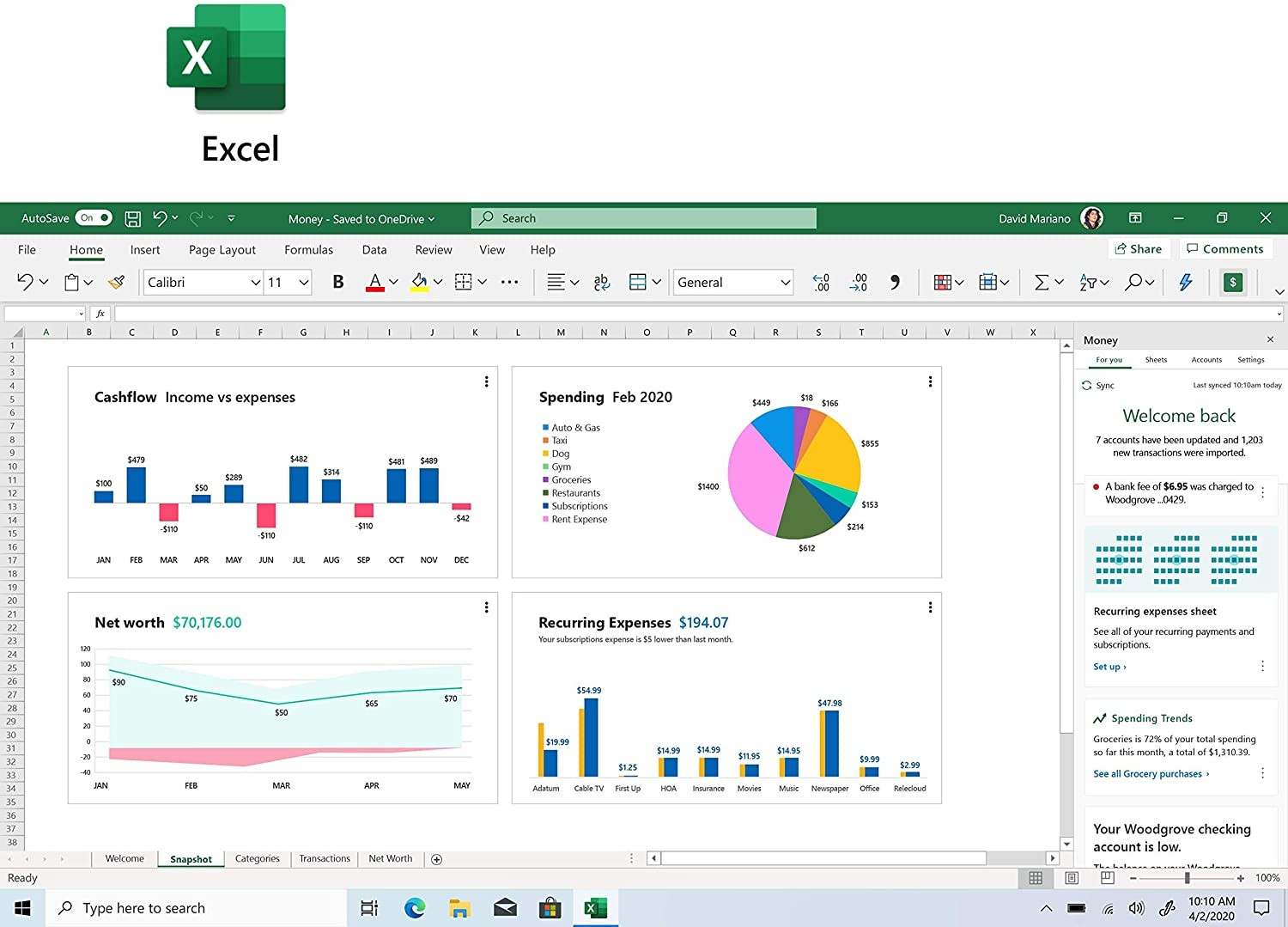Image resolution: width=1288 pixels, height=927 pixels.
Task: Click the Wrap Text icon
Action: coord(601,282)
